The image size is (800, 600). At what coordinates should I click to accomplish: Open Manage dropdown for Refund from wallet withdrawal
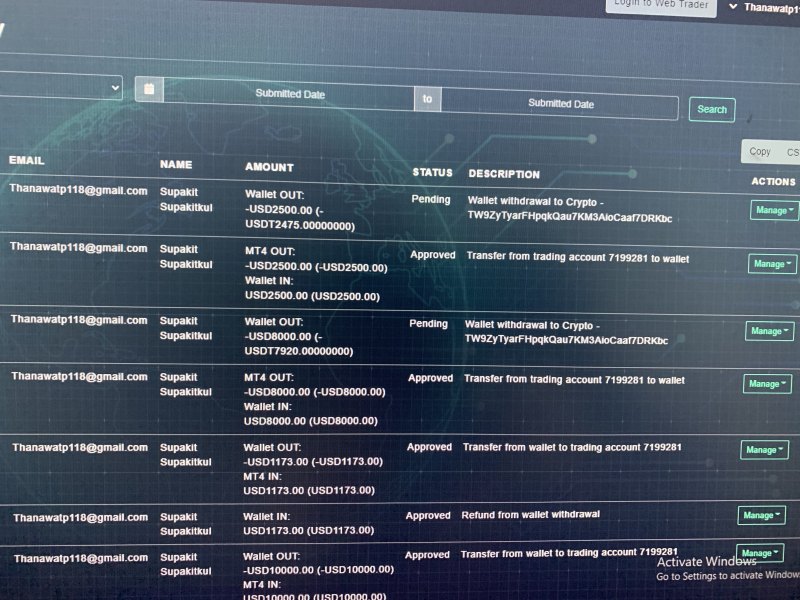pos(761,515)
